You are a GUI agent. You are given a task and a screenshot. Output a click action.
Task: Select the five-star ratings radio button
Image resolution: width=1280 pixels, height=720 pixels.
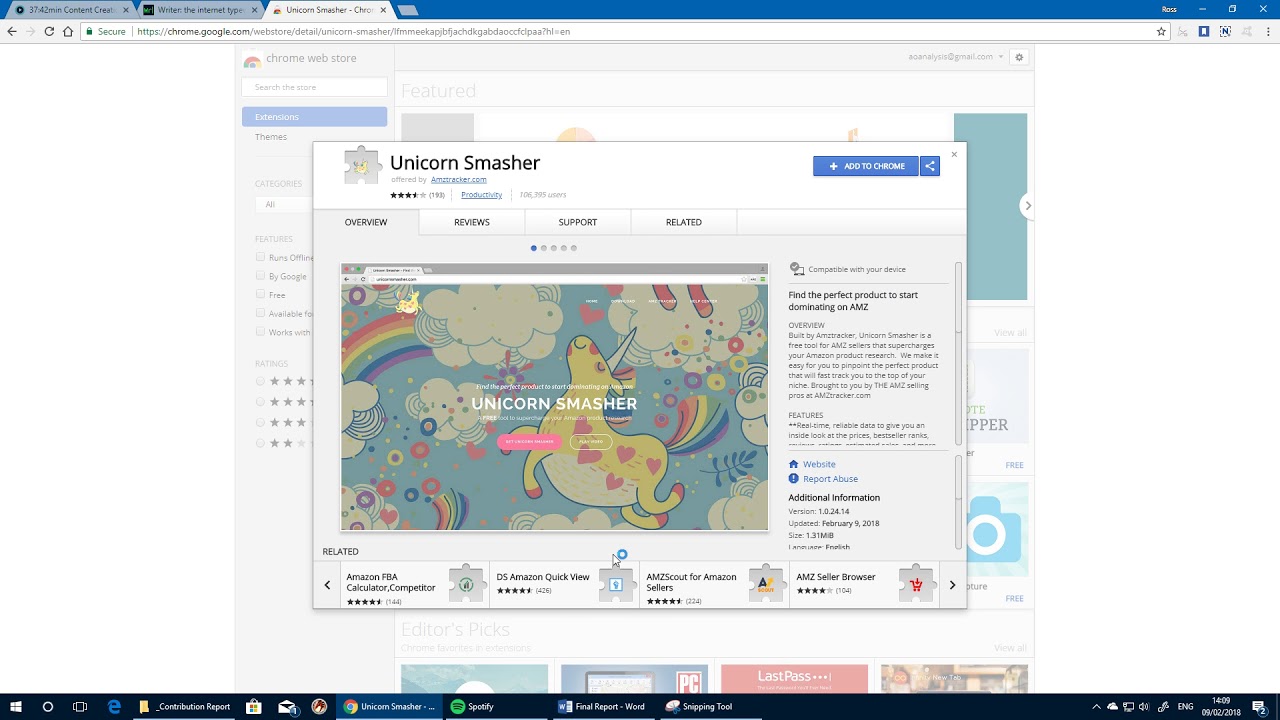pyautogui.click(x=261, y=381)
